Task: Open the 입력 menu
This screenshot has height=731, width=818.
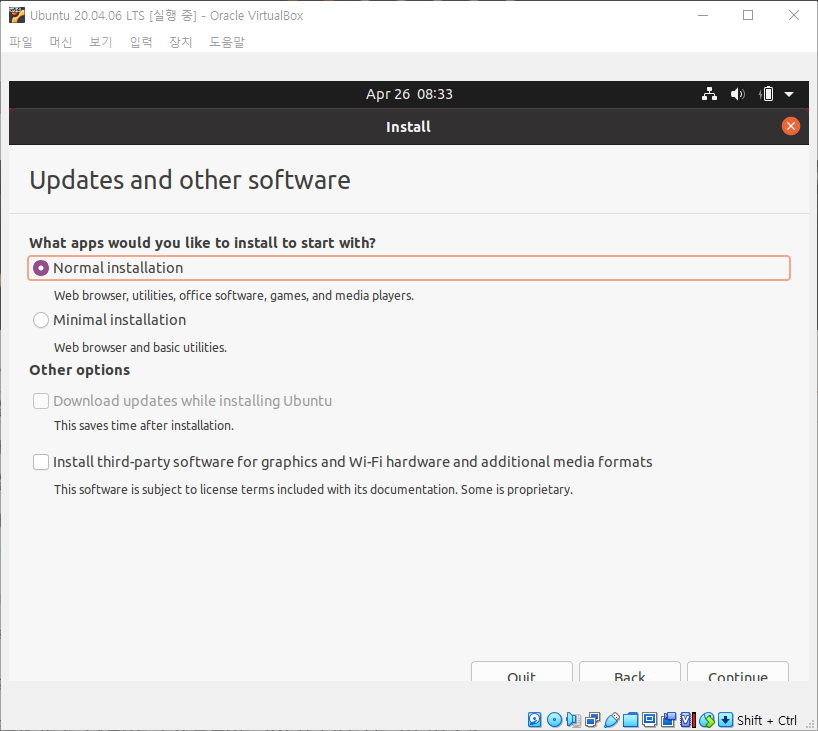Action: tap(141, 42)
